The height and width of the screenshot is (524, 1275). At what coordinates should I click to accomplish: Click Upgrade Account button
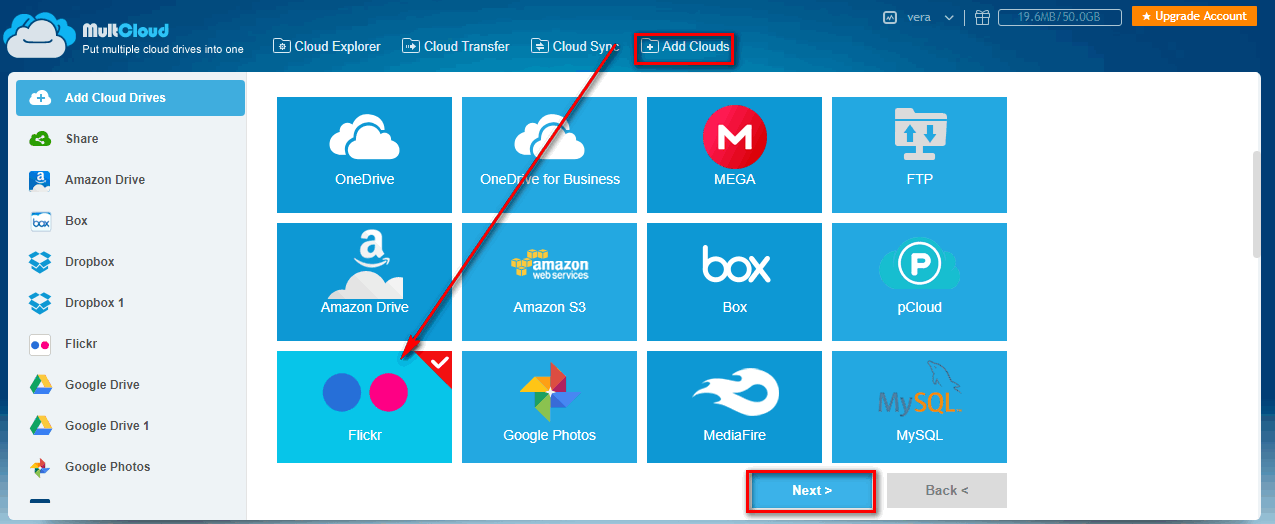pos(1194,16)
